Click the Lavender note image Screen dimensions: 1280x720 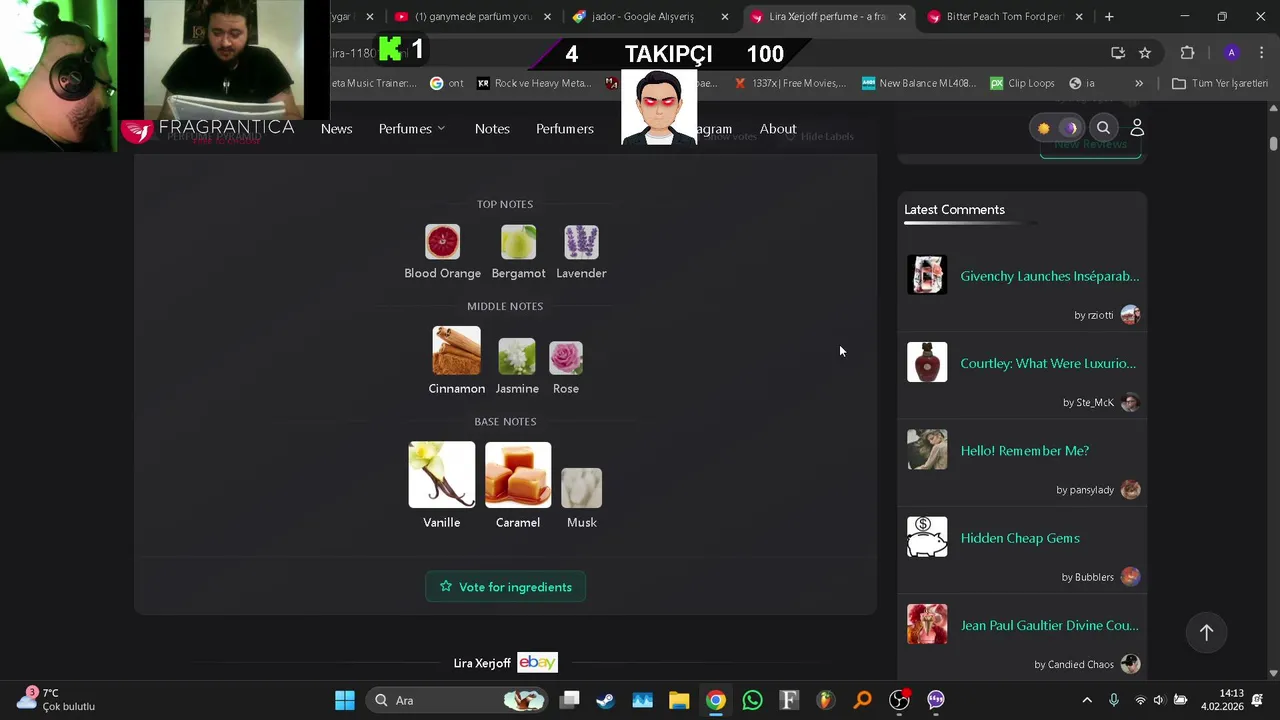581,242
